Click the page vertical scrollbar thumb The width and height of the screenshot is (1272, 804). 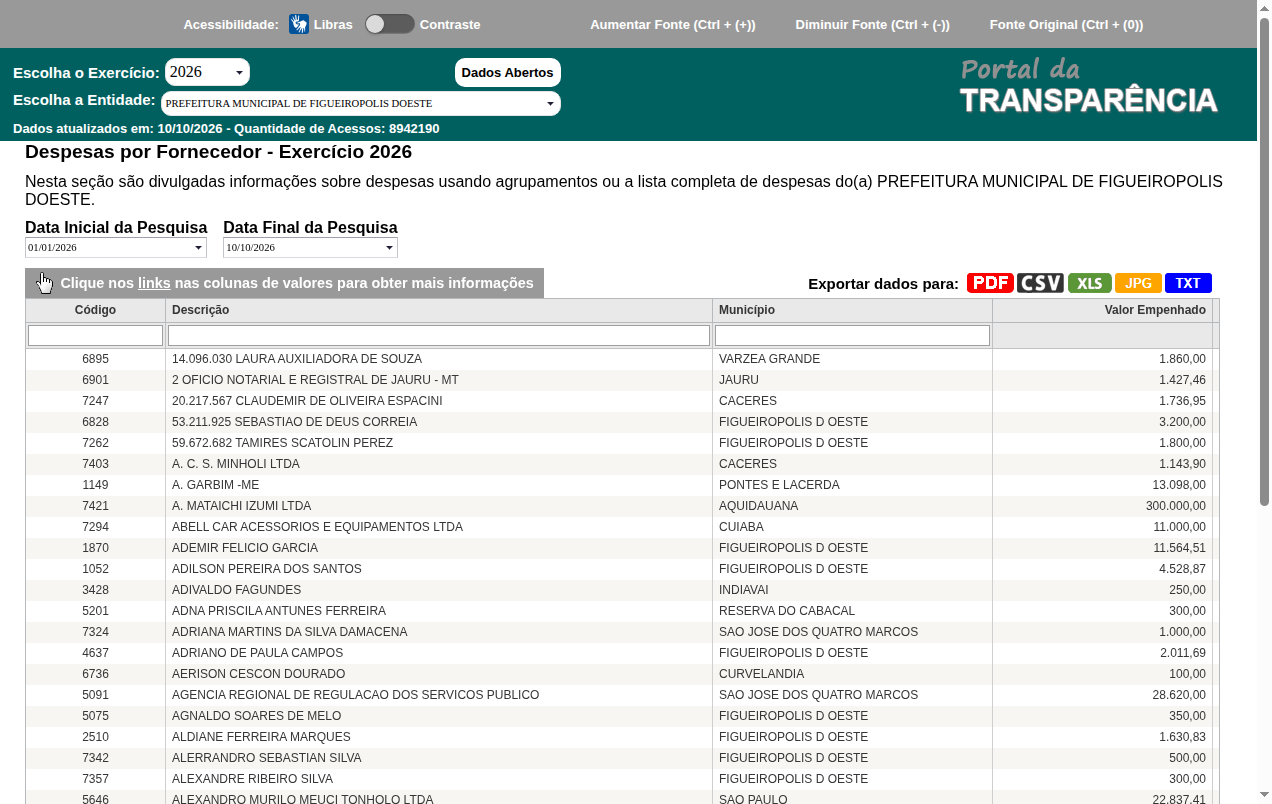[1264, 260]
